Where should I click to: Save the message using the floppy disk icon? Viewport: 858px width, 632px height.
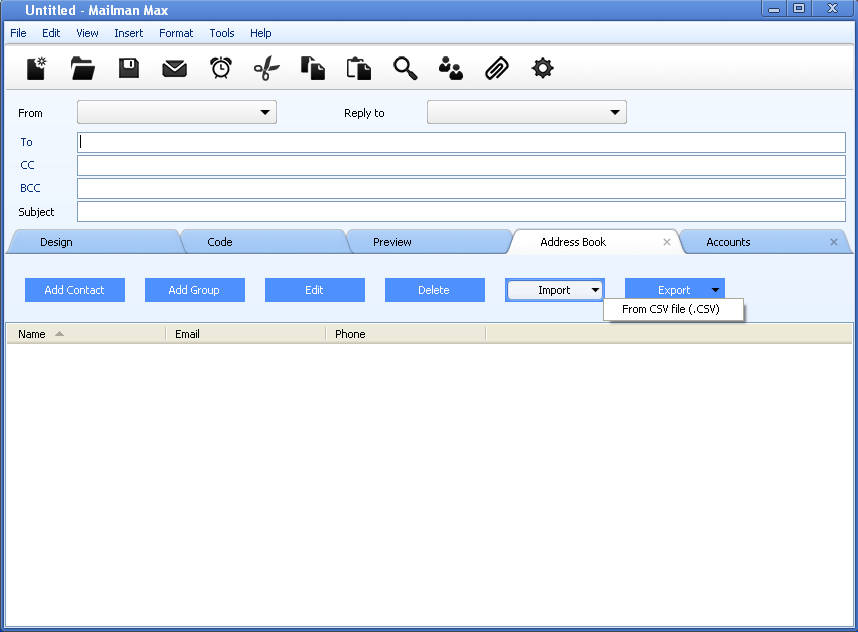[129, 68]
